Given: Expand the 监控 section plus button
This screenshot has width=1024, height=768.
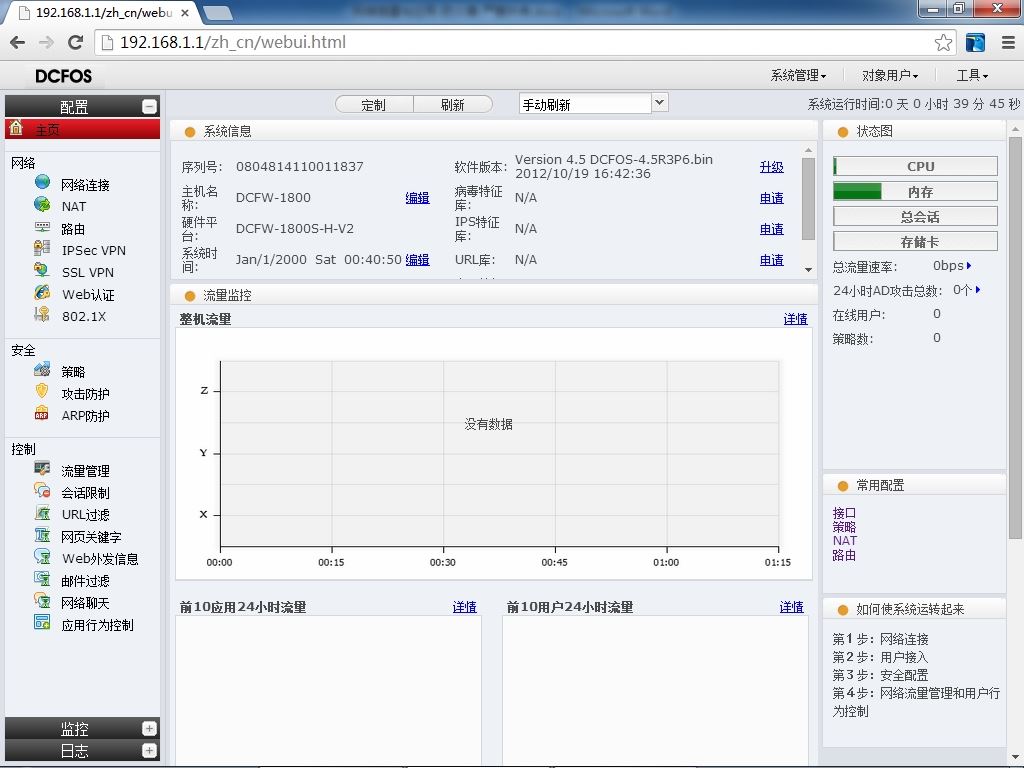Looking at the screenshot, I should pos(150,728).
